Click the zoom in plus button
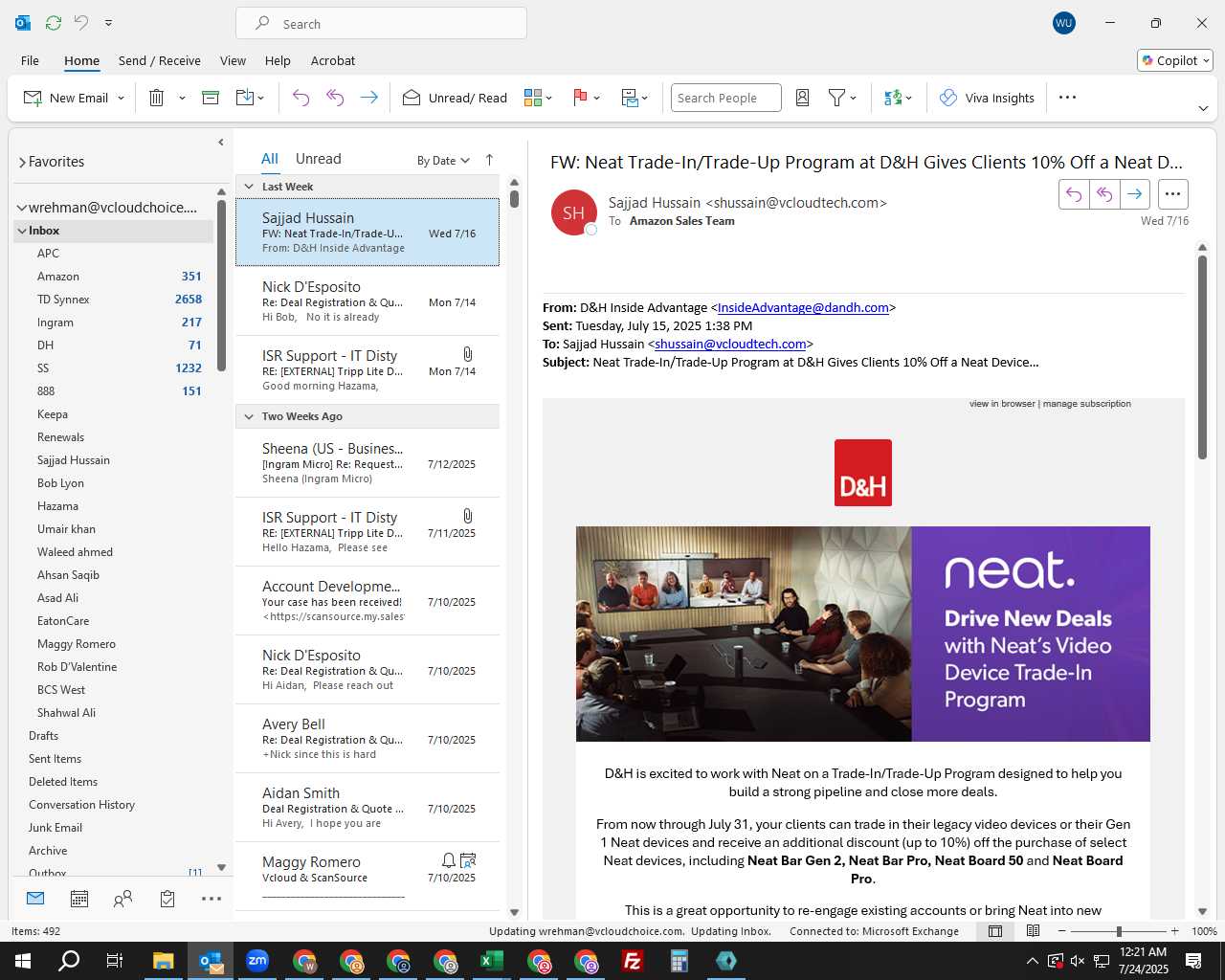Screen dimensions: 1225x980 click(x=1174, y=931)
